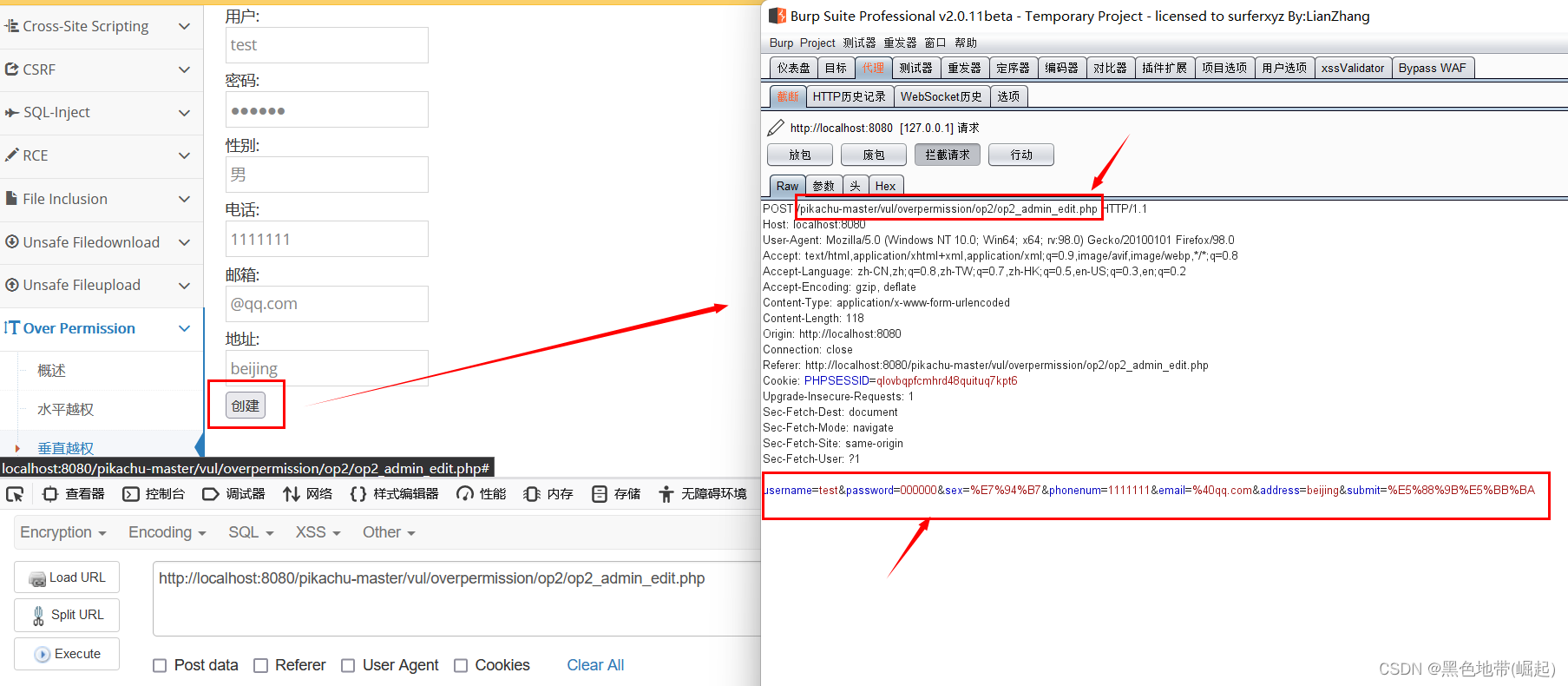Click the File Inclusion document icon
Viewport: 1568px width, 686px height.
11,199
